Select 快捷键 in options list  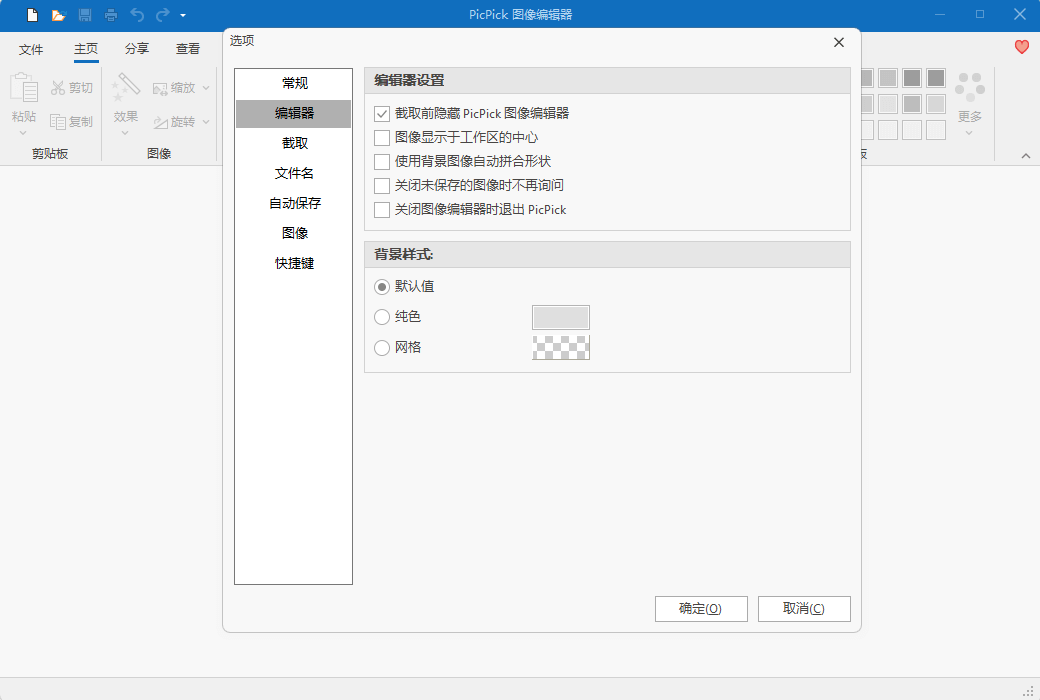(x=294, y=263)
